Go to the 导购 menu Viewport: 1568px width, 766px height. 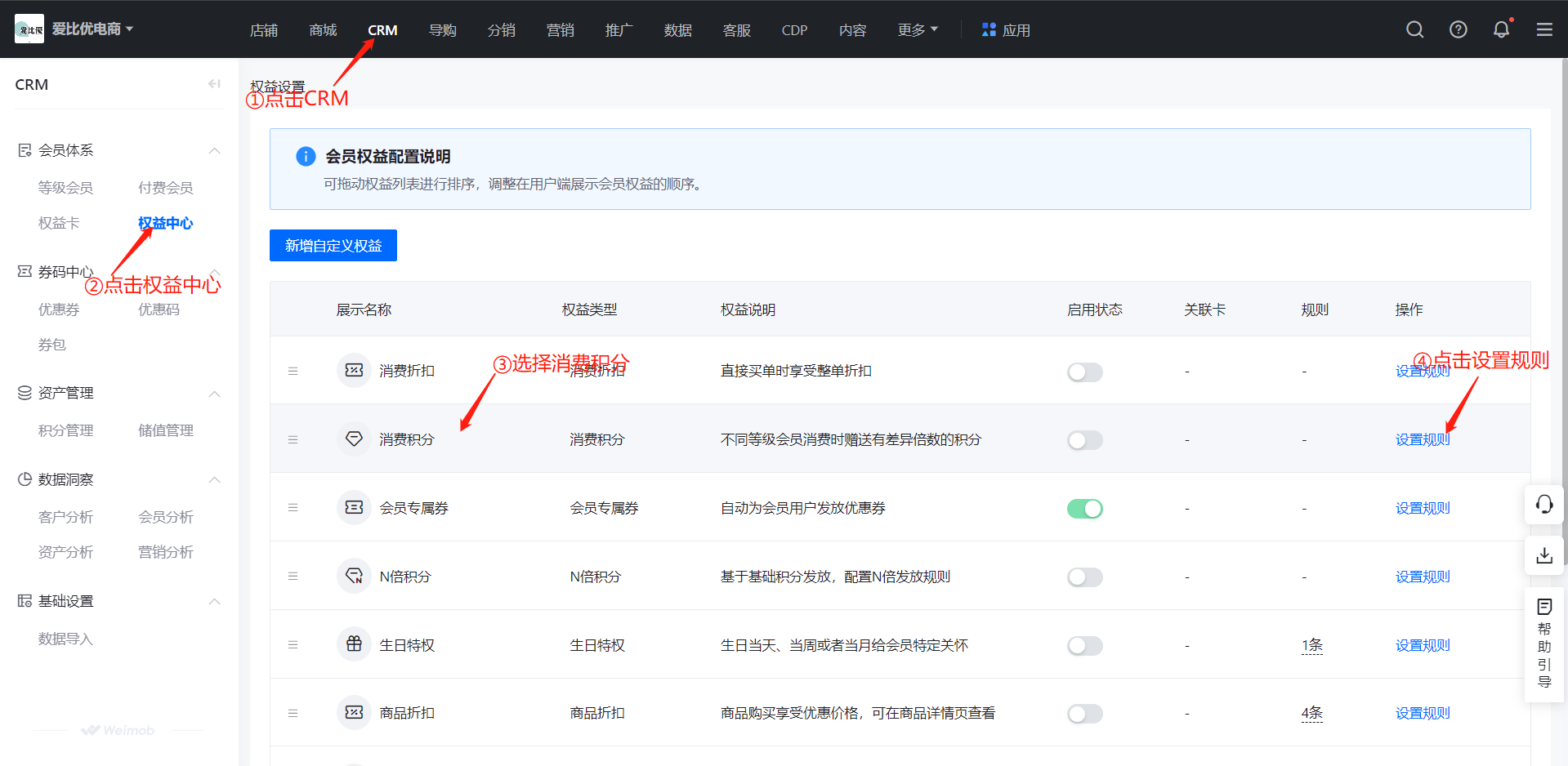(x=442, y=30)
